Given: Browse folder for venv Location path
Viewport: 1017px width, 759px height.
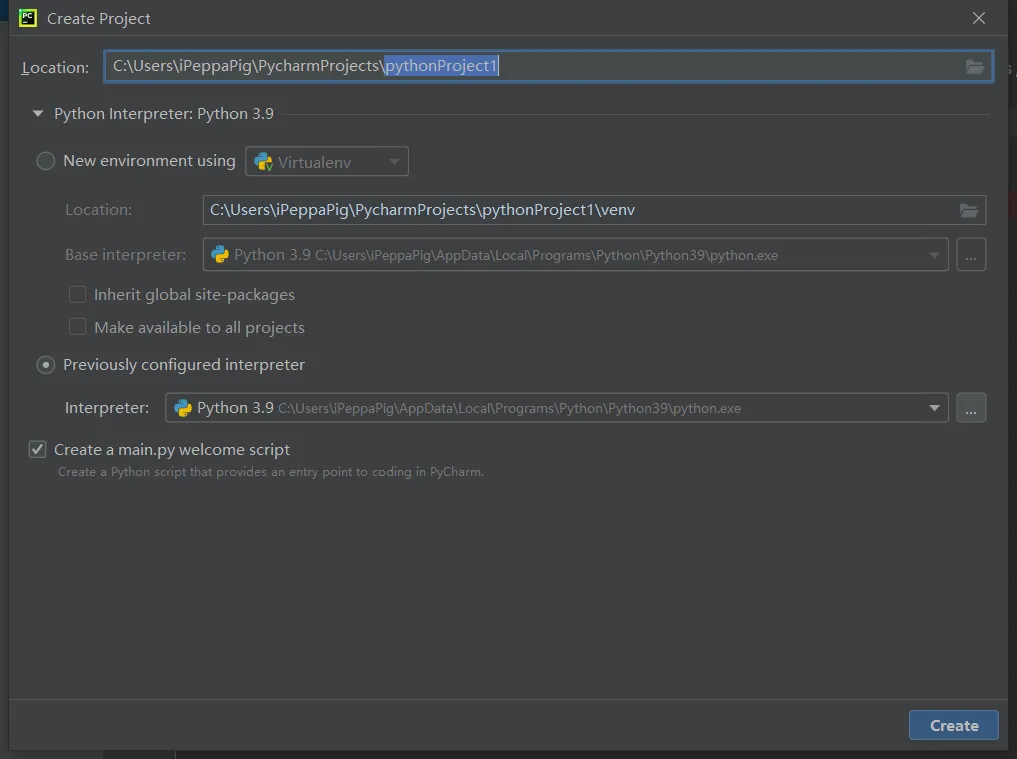Looking at the screenshot, I should click(969, 210).
